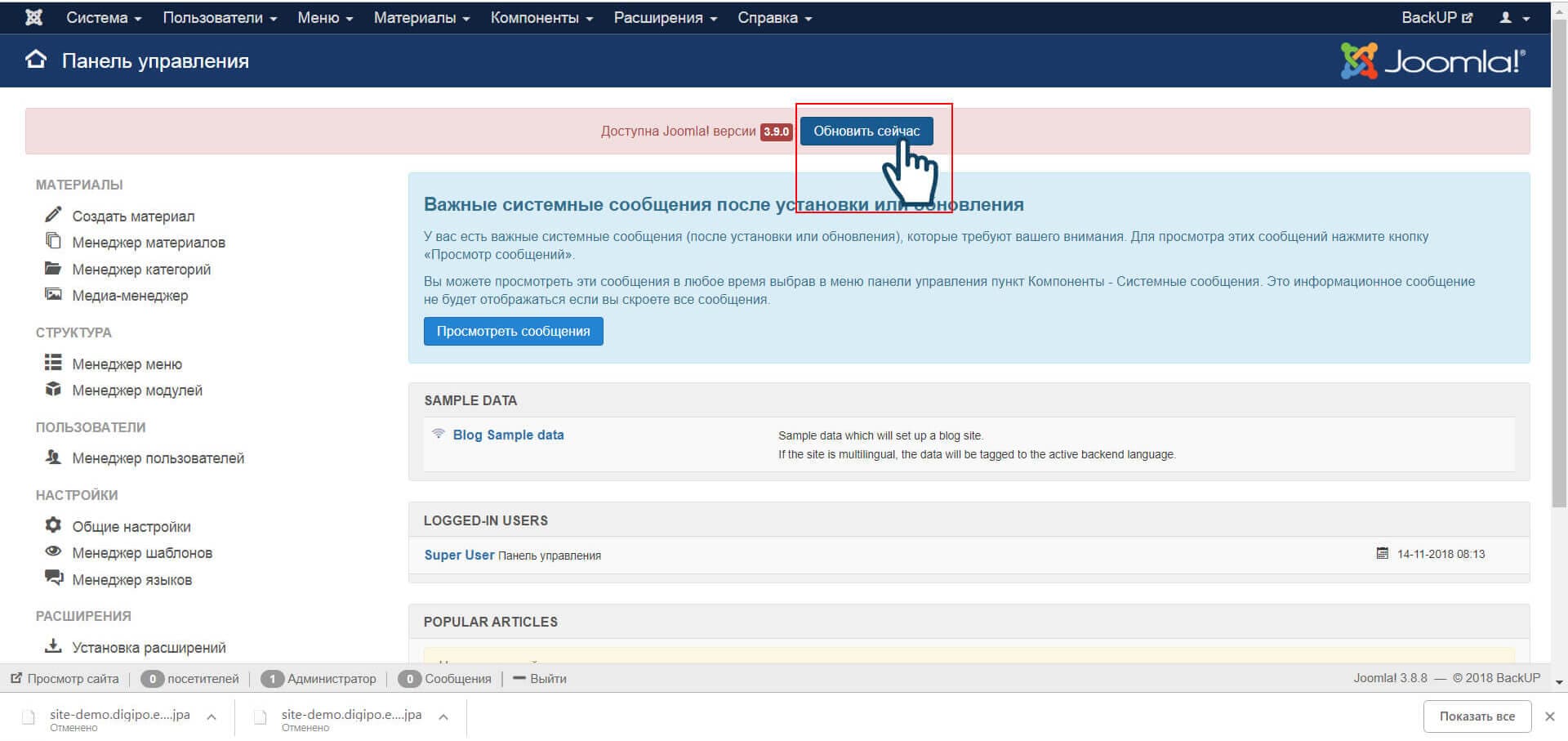Open the Справка menu
Viewport: 1568px width, 741px height.
[x=774, y=18]
